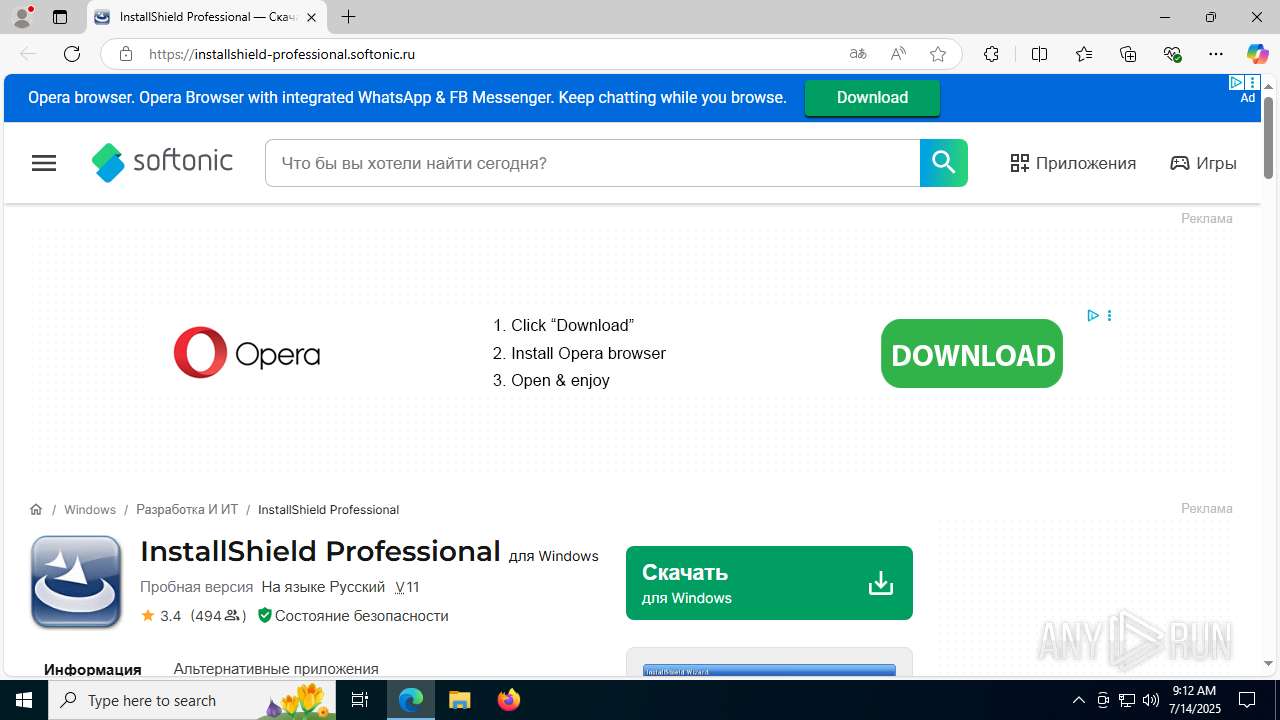
Task: Click the 3.4 star rating
Action: [x=161, y=616]
